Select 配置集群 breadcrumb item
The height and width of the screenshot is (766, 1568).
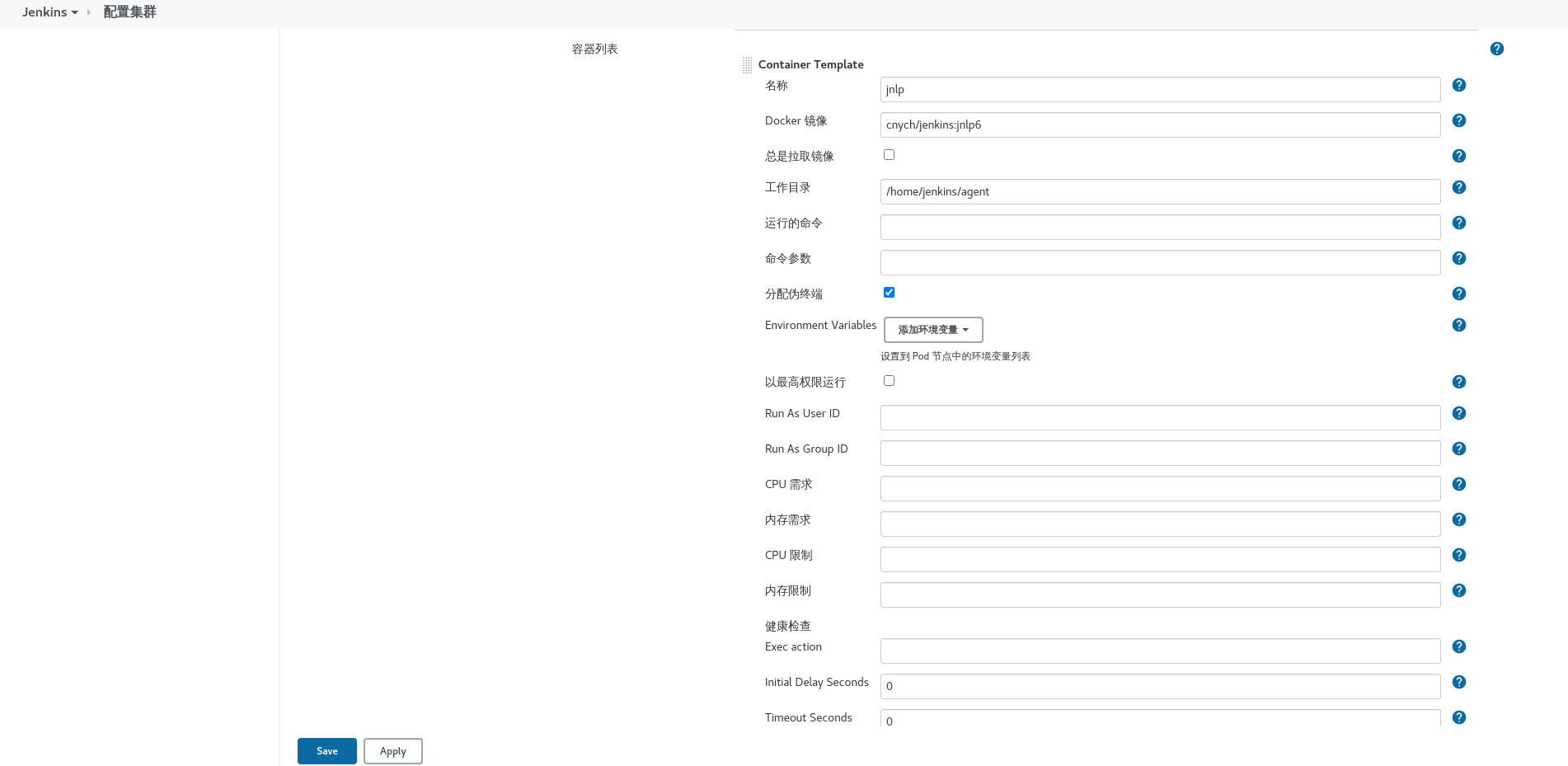(x=129, y=12)
